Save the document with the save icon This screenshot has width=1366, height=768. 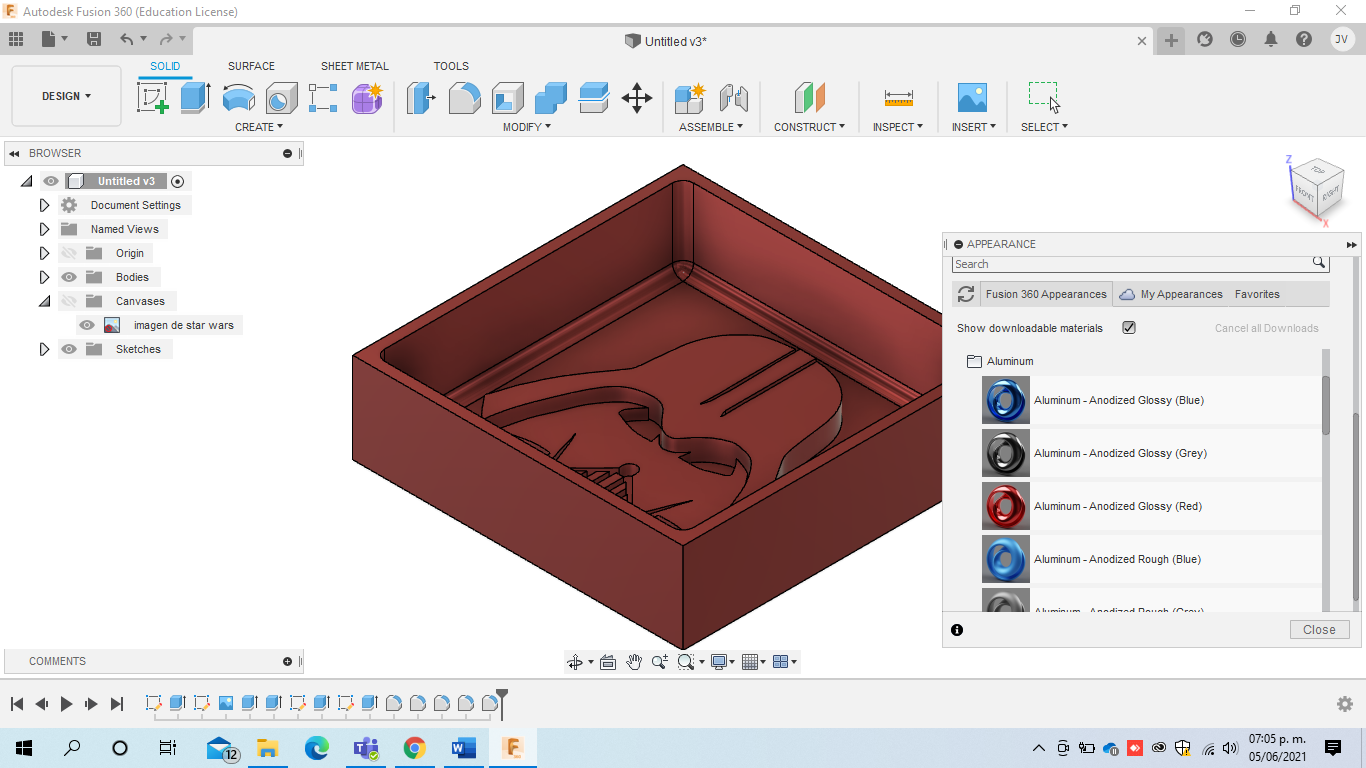[x=94, y=39]
